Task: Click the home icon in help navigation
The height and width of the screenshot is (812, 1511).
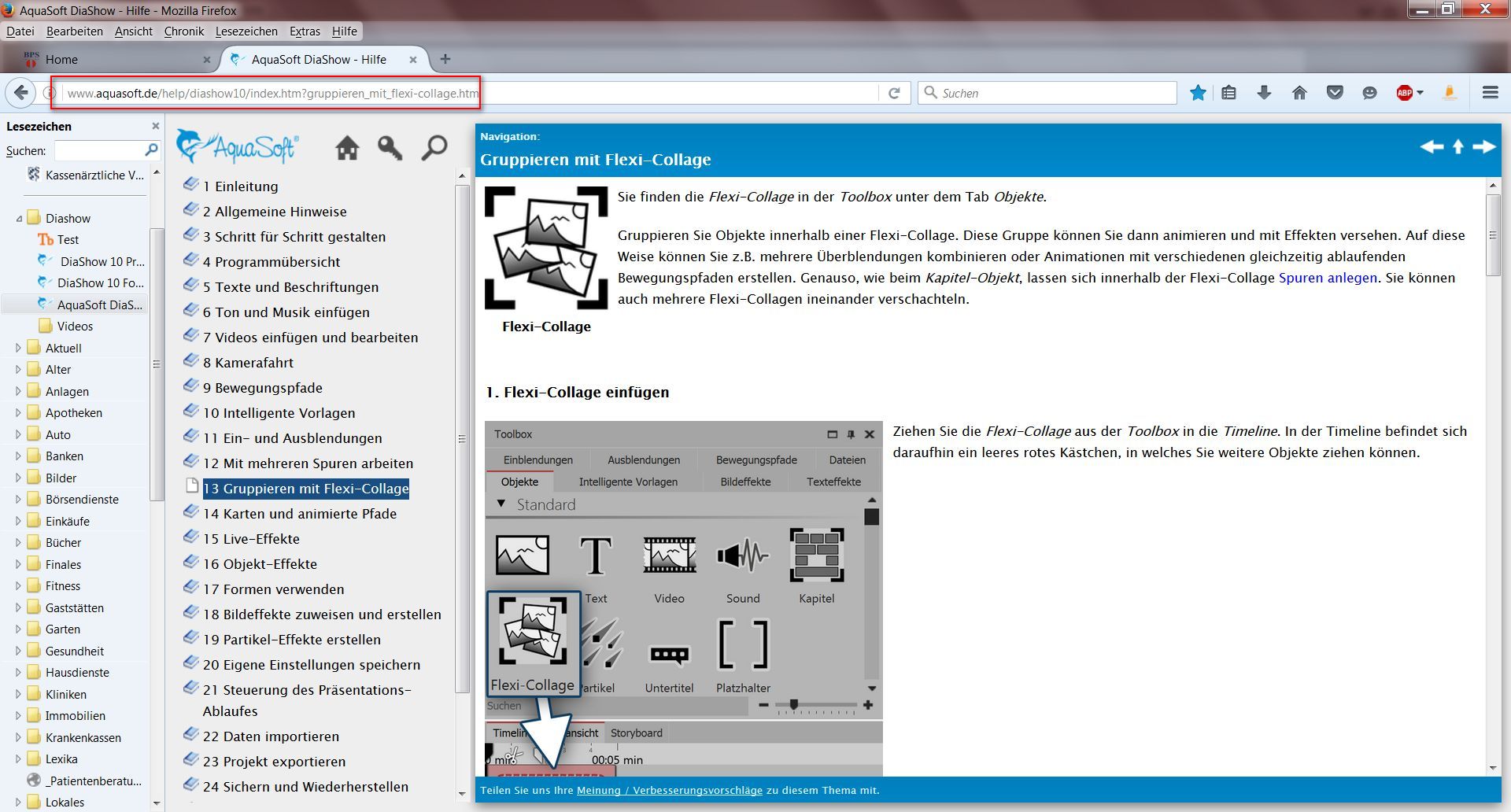Action: point(347,147)
